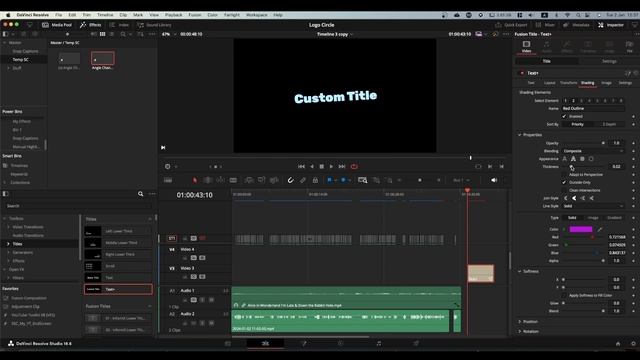Viewport: 640px width, 360px height.
Task: Collapse the Master bin tree
Action: pos(4,42)
